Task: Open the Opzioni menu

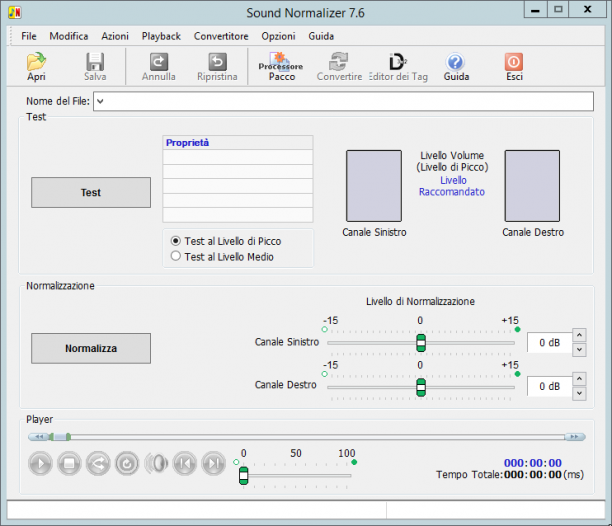Action: [x=278, y=36]
